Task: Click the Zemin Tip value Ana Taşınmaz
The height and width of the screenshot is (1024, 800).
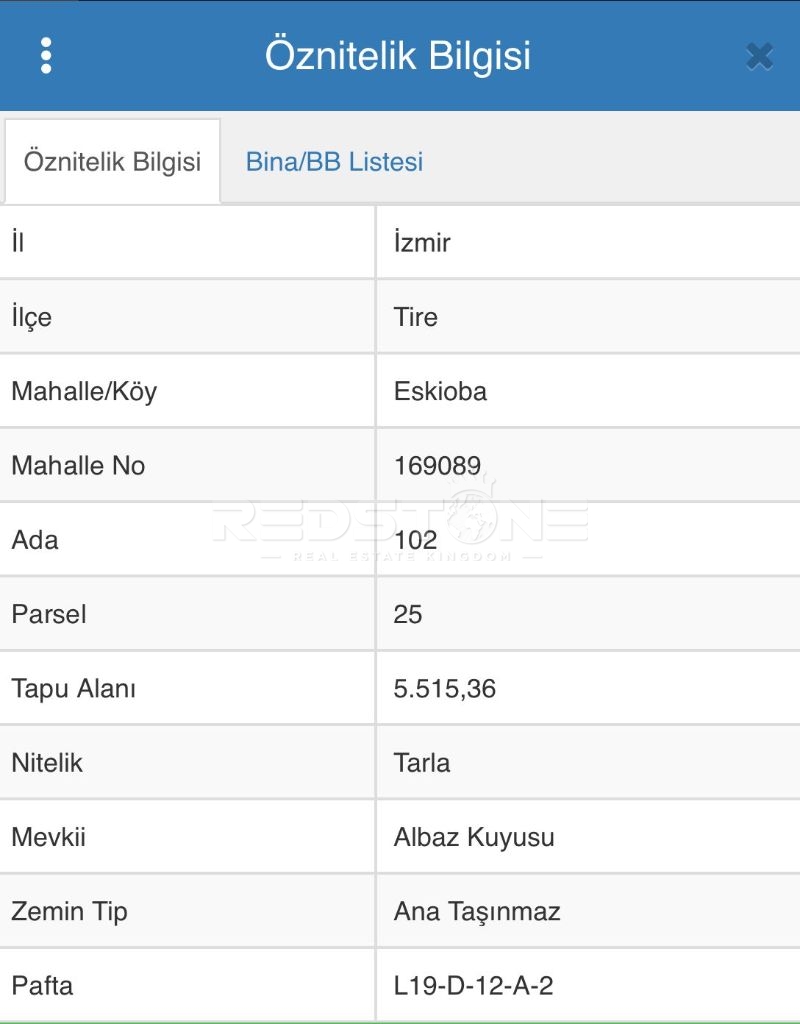Action: tap(477, 912)
